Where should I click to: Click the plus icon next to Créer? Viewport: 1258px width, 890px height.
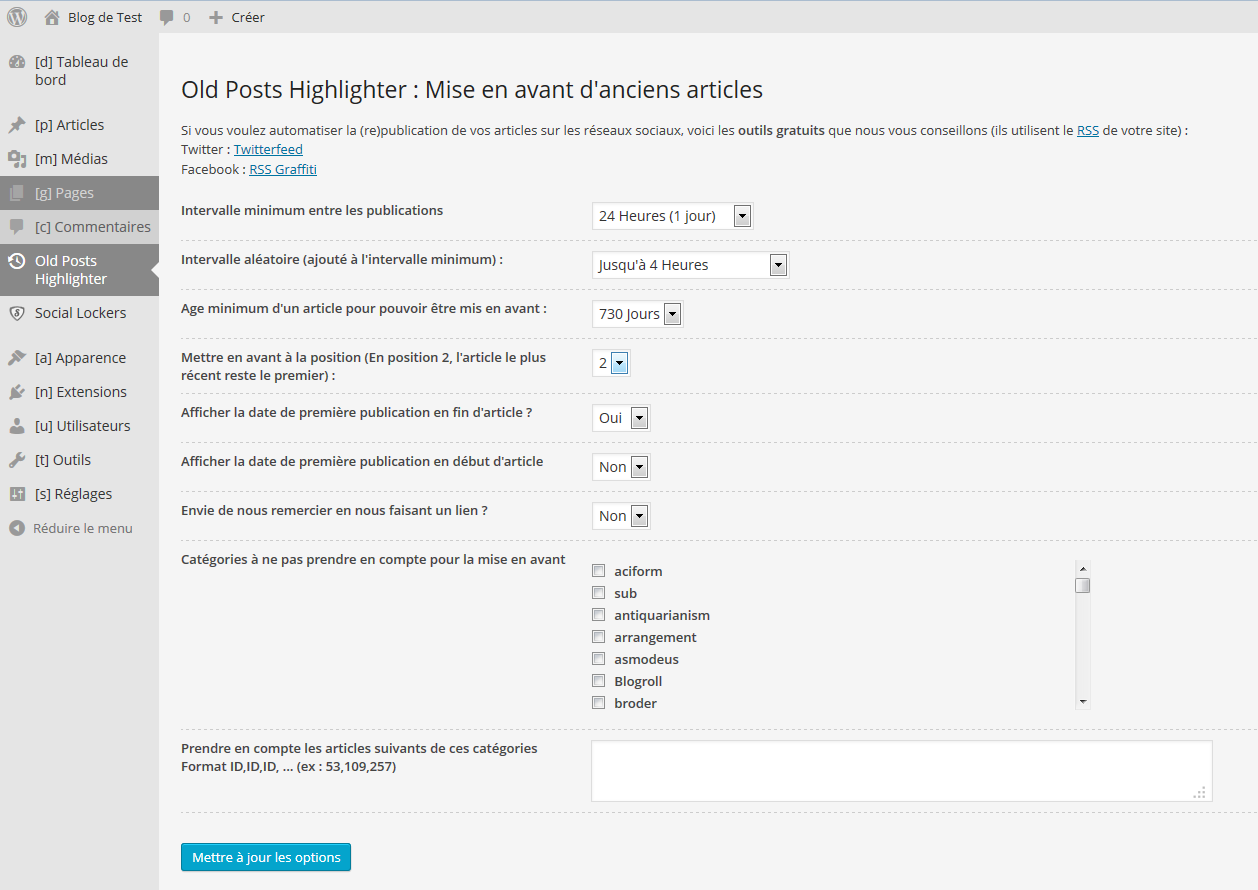tap(216, 17)
